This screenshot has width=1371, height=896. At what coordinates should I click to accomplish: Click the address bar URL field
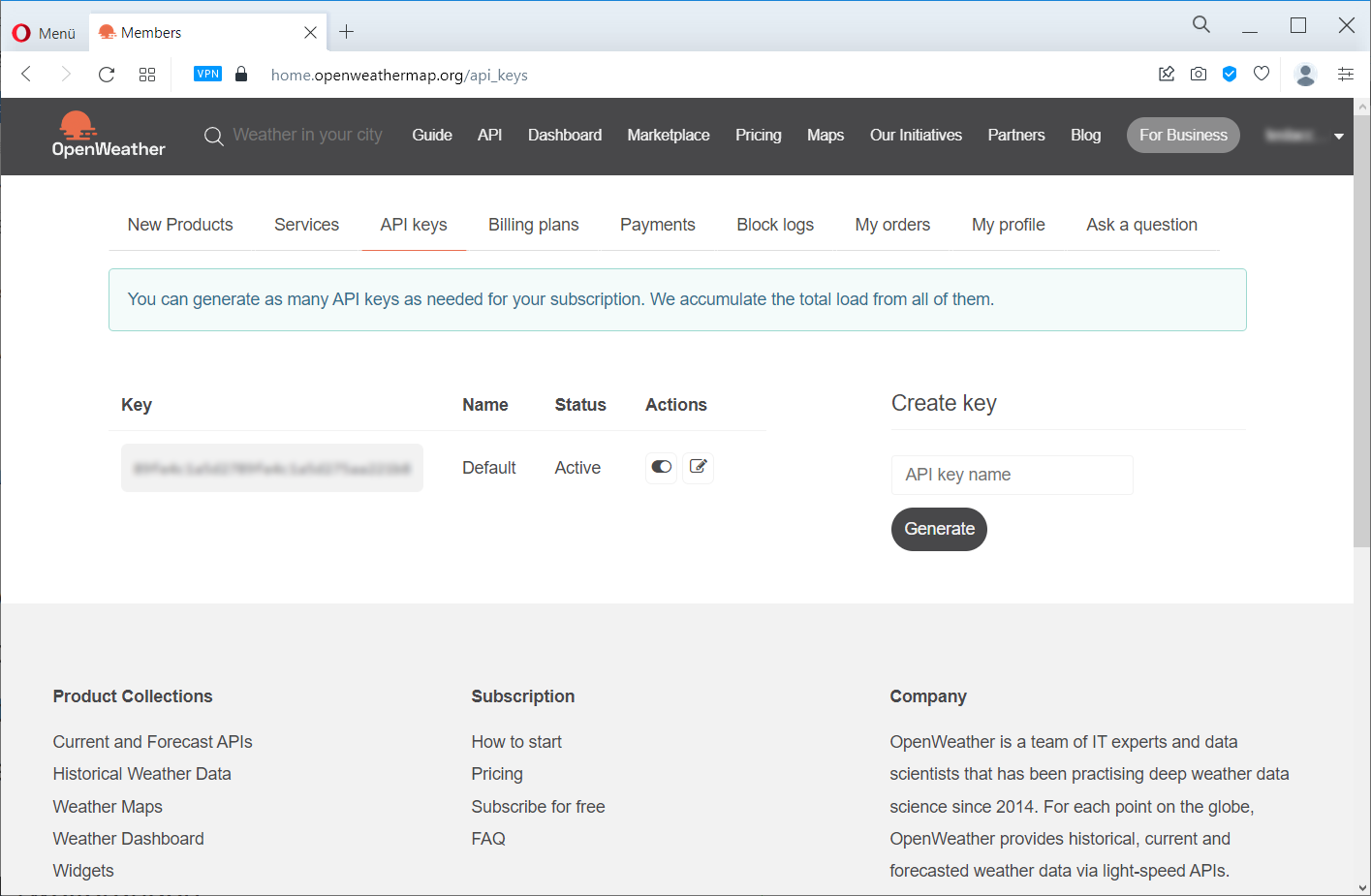tap(399, 76)
